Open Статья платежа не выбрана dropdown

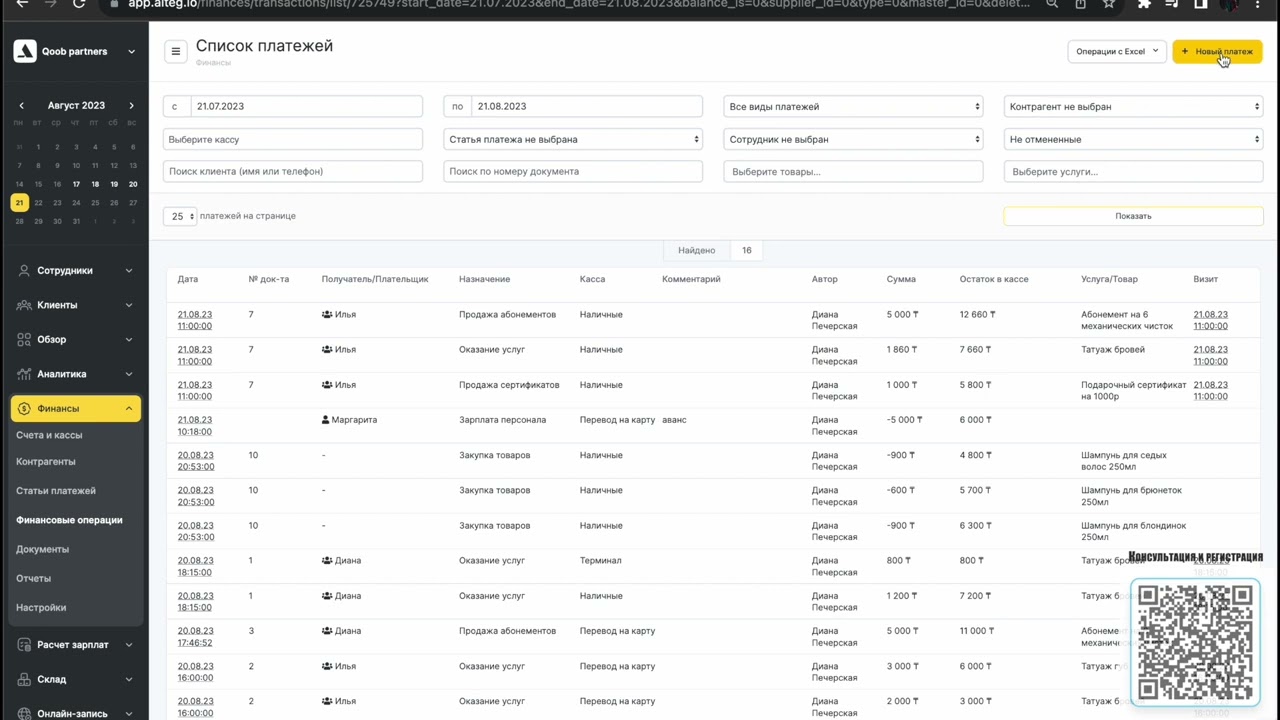click(573, 139)
